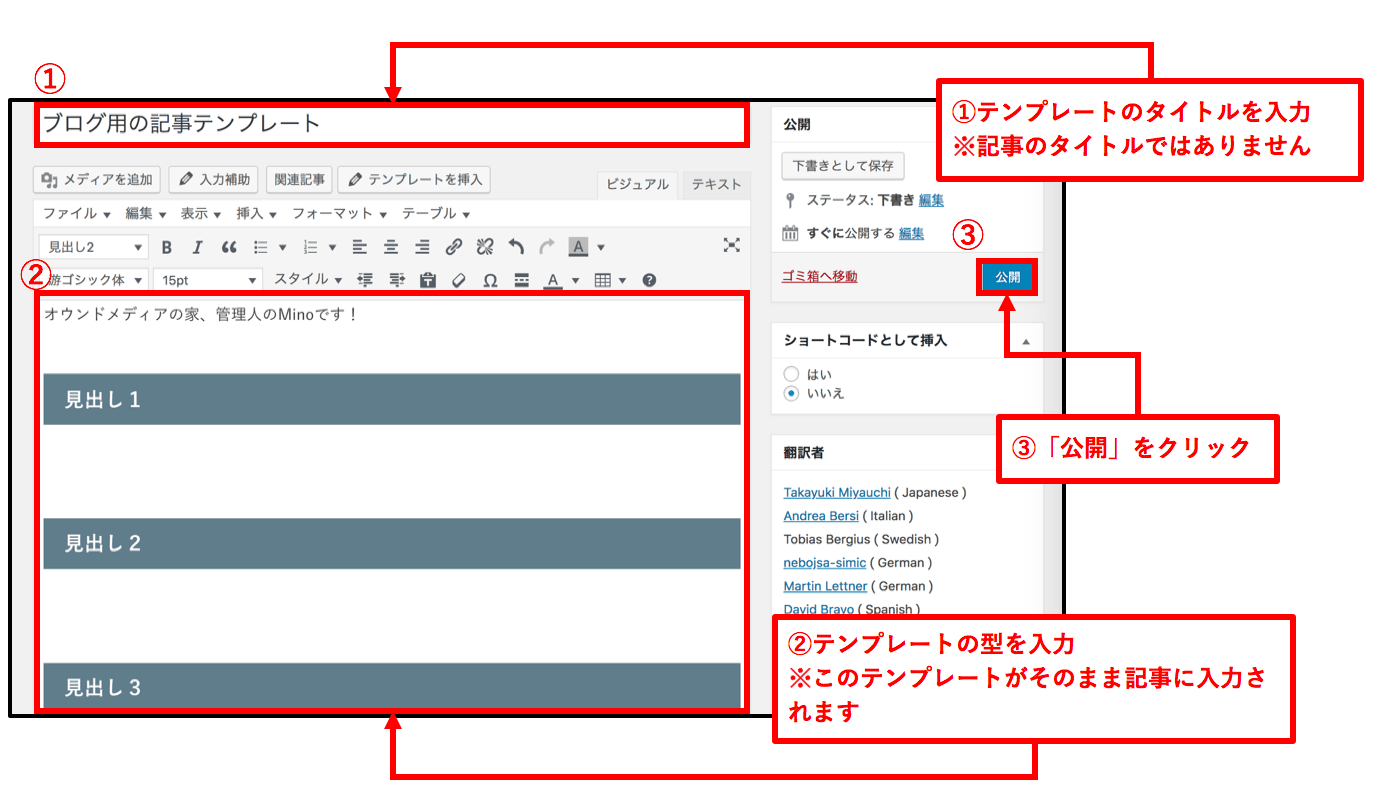Click the メディアを追加 button

pyautogui.click(x=97, y=179)
